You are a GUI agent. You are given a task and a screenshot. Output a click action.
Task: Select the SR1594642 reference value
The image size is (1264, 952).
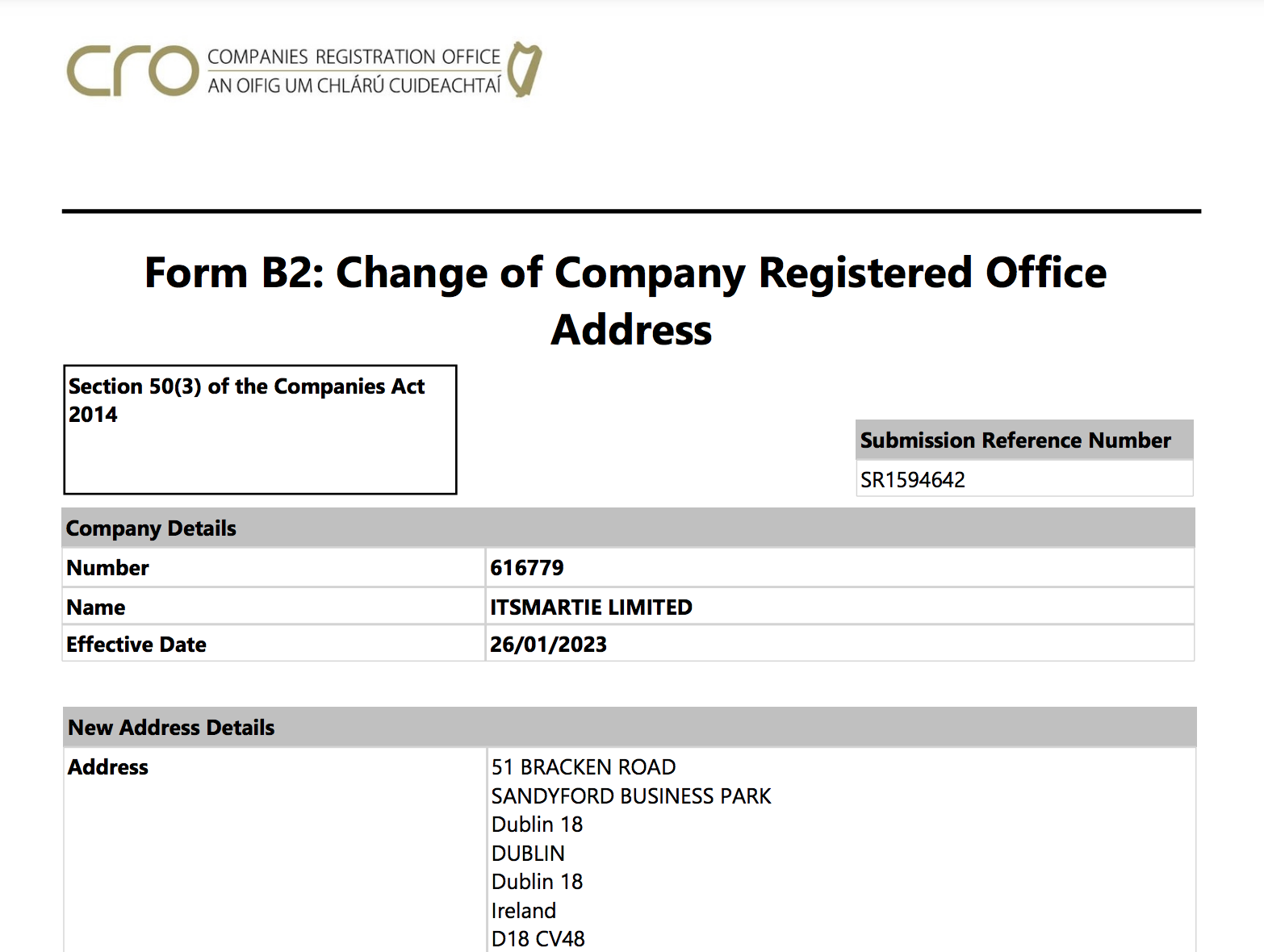912,480
